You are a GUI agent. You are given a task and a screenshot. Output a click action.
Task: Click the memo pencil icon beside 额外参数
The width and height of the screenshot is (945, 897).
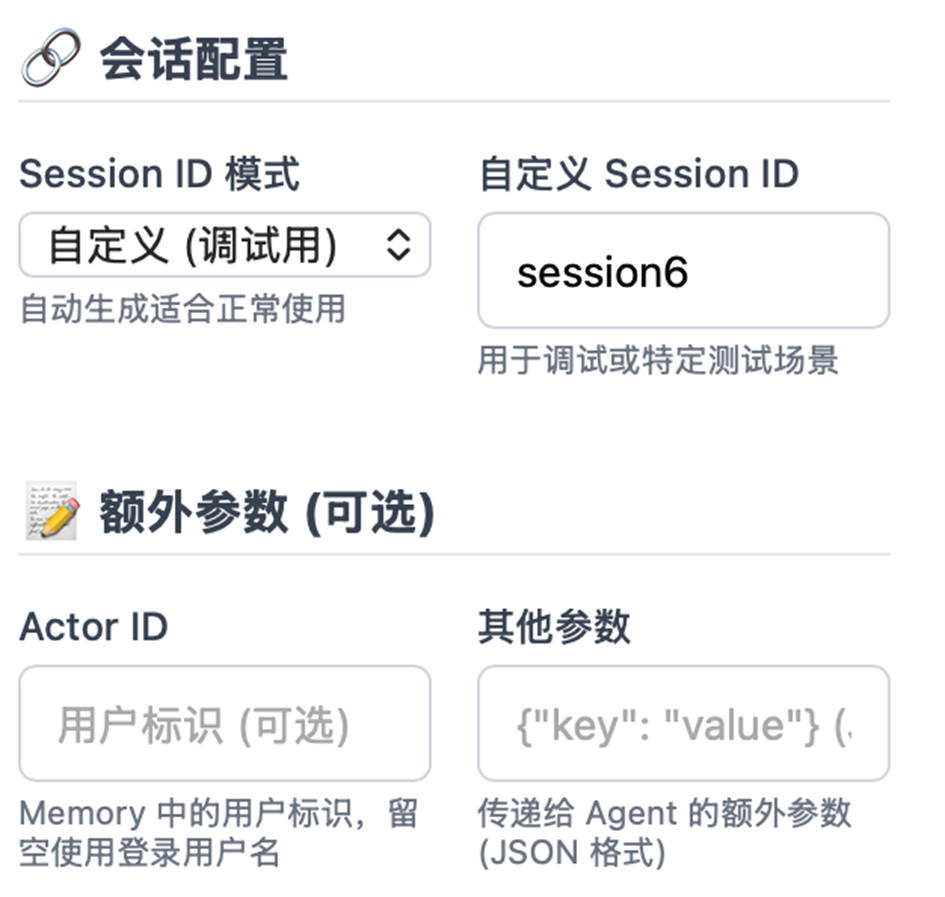pyautogui.click(x=51, y=513)
